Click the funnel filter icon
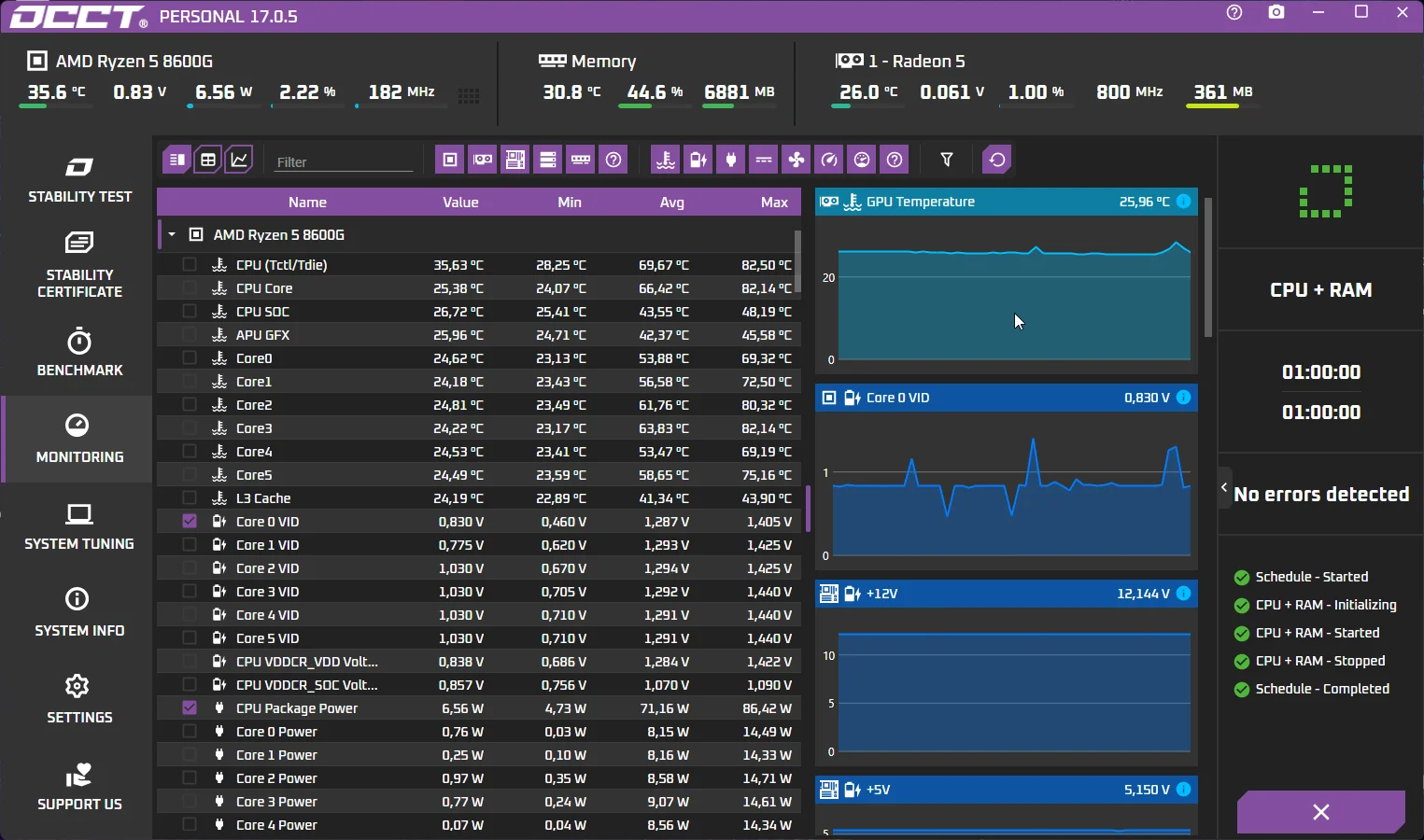This screenshot has height=840, width=1424. coord(947,160)
